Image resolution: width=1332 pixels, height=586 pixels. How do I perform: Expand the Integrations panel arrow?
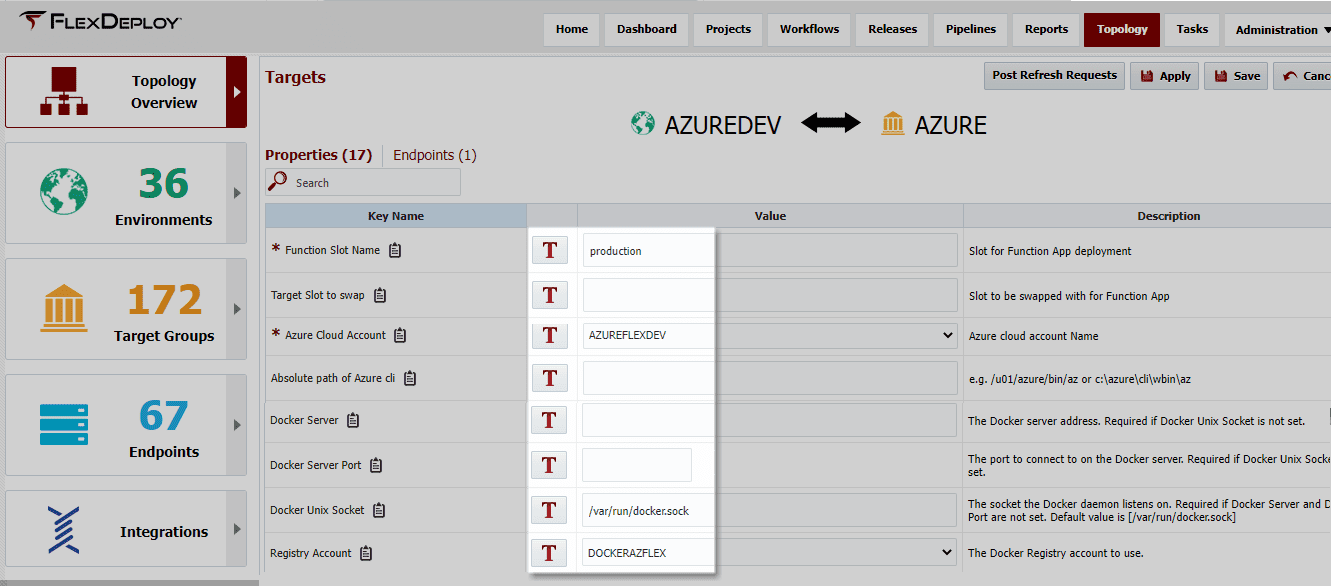[x=237, y=529]
